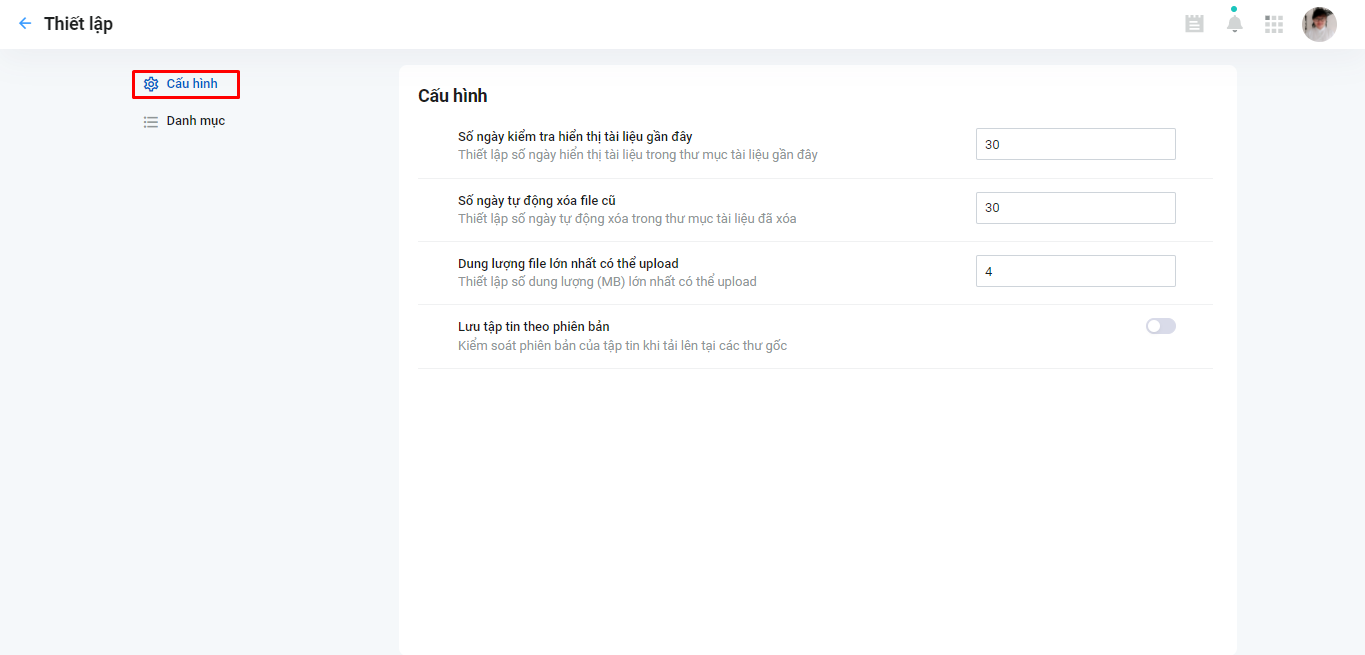Click description about thư mục tài liệu đã xóa
The height and width of the screenshot is (655, 1365).
click(627, 218)
